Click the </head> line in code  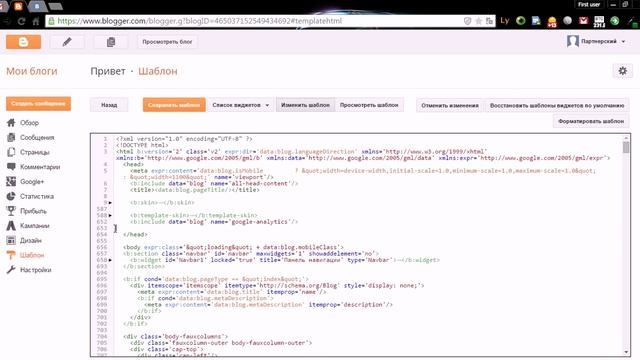(135, 234)
